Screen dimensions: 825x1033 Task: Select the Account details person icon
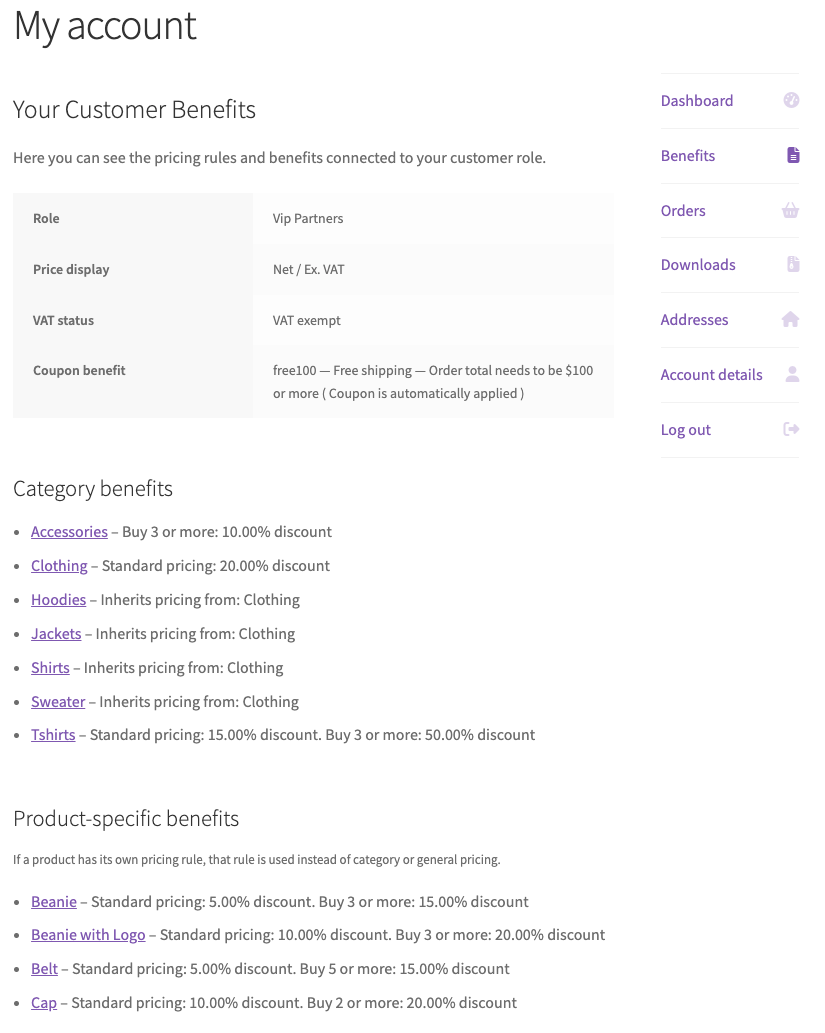pos(791,373)
